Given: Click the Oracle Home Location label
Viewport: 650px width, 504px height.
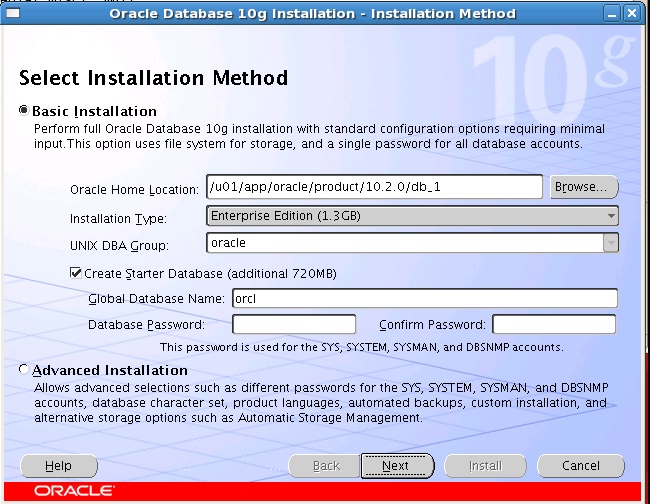Looking at the screenshot, I should tap(134, 190).
